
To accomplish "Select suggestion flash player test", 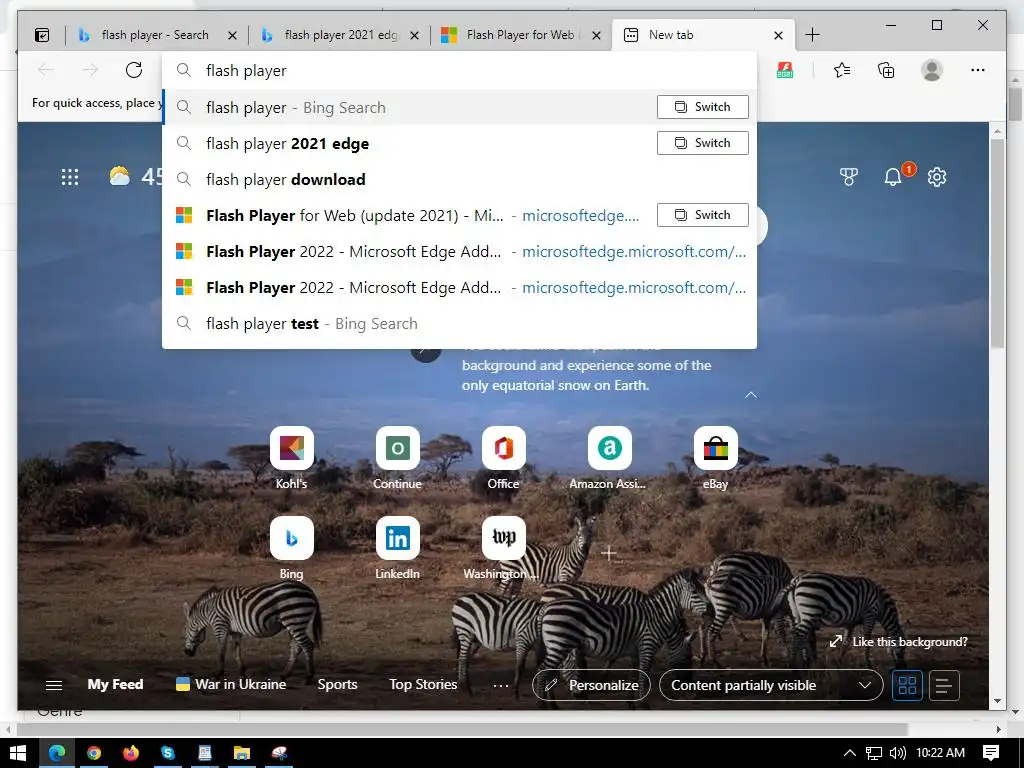I will coord(460,323).
